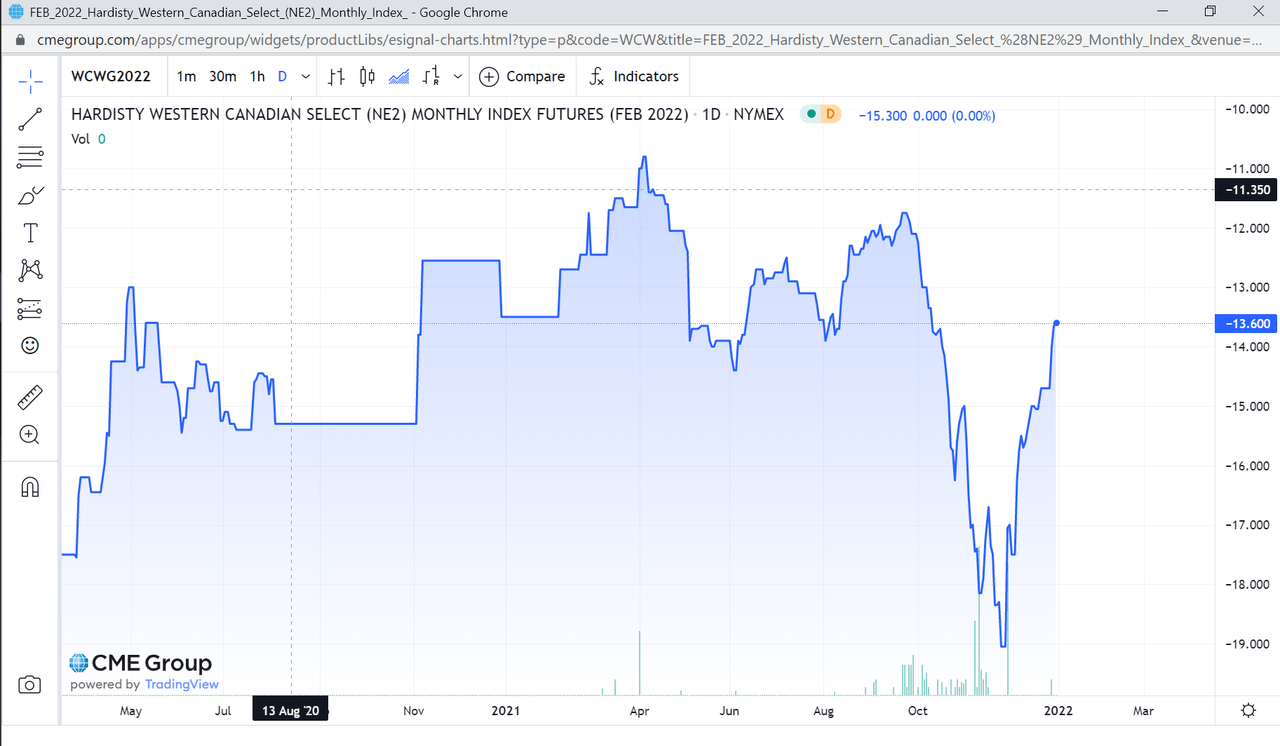This screenshot has height=746, width=1280.
Task: Open the bar replay dropdown chevron
Action: [x=458, y=76]
